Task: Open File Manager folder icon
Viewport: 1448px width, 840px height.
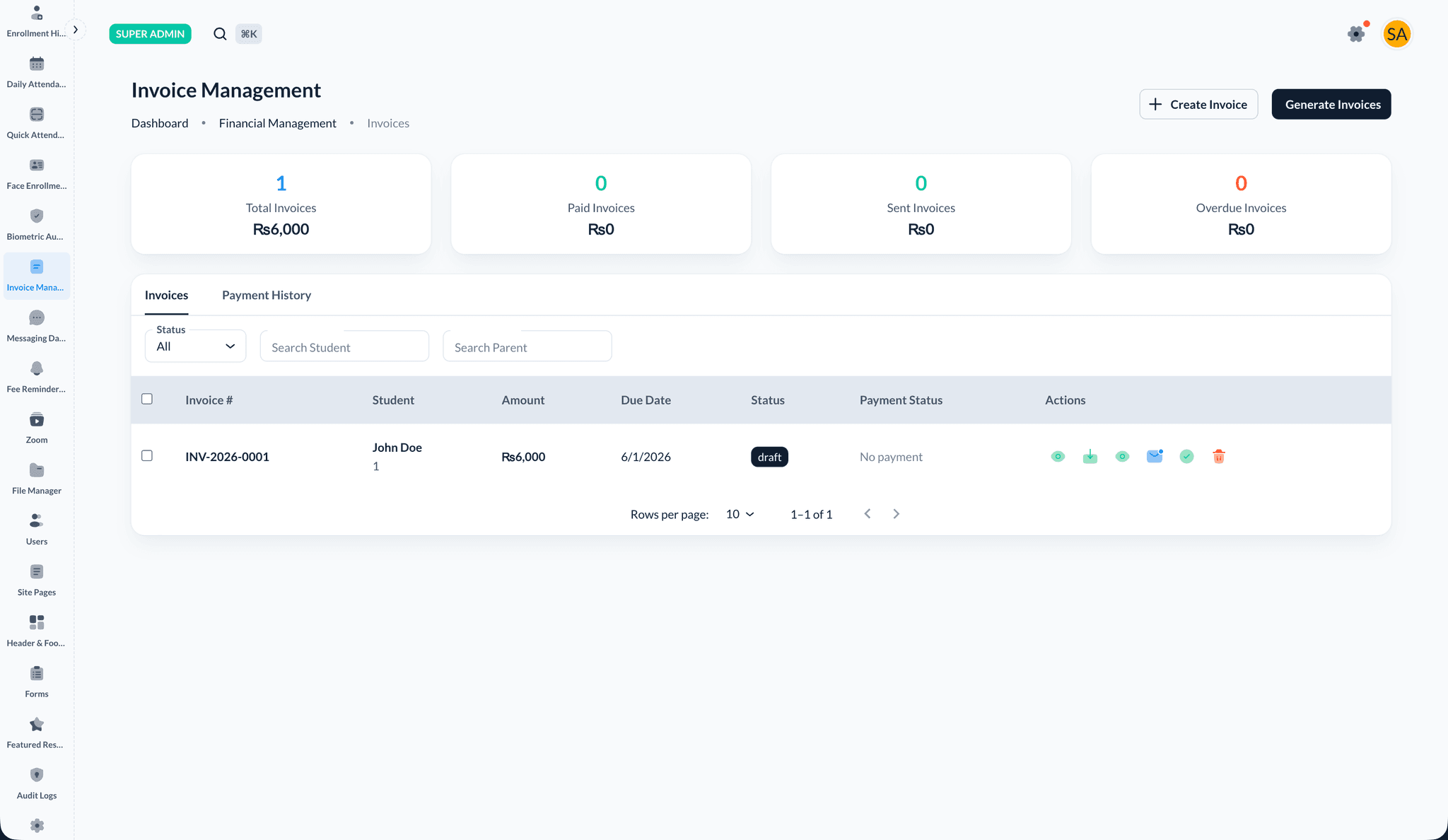Action: (37, 470)
